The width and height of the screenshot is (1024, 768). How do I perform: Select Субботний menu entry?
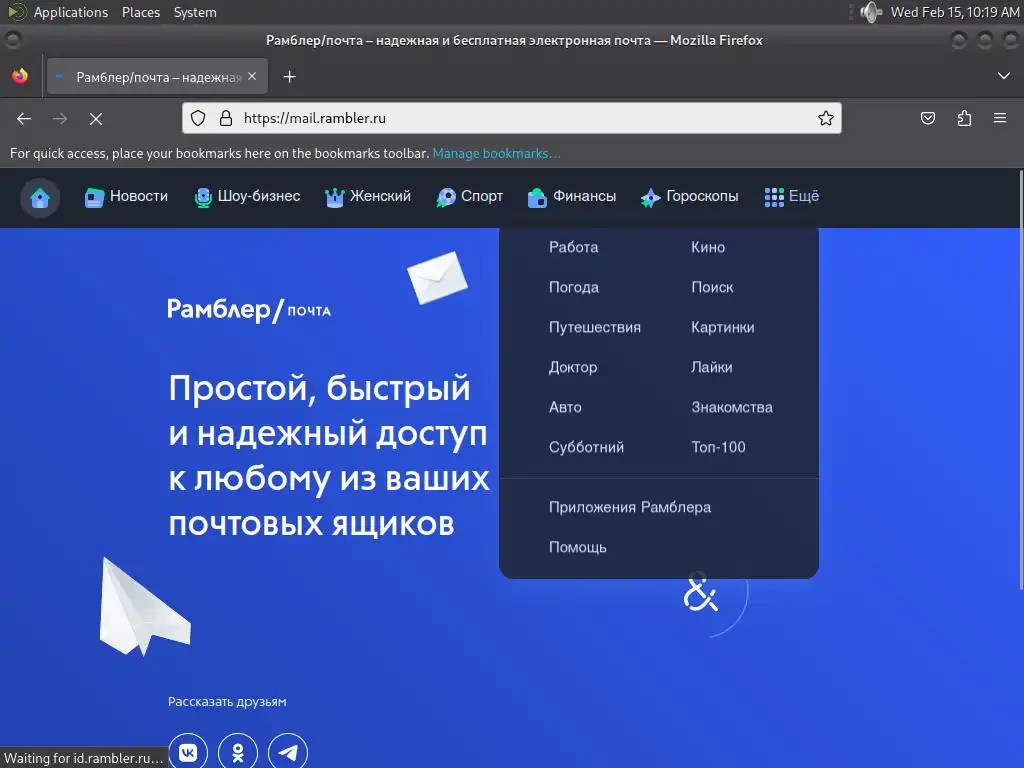pyautogui.click(x=586, y=447)
